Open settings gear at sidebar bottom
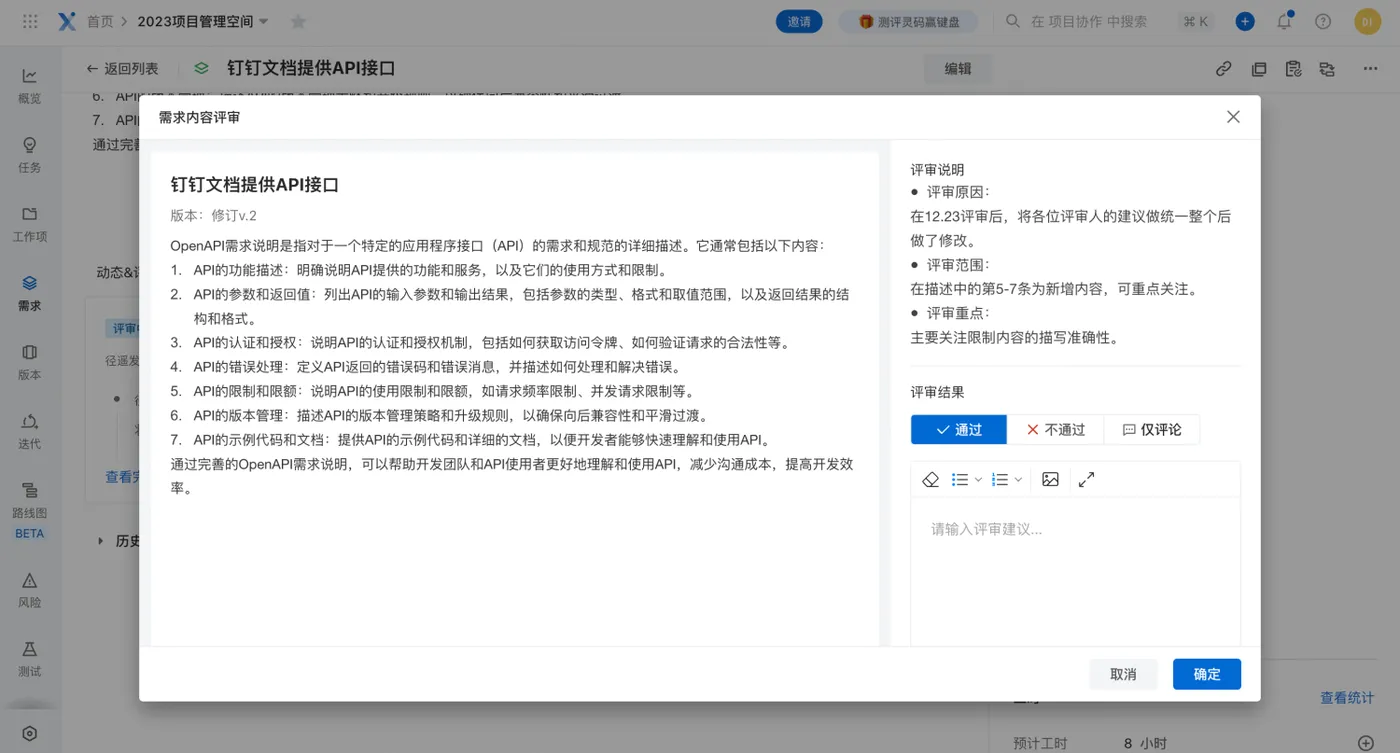Viewport: 1400px width, 753px height. coord(30,733)
